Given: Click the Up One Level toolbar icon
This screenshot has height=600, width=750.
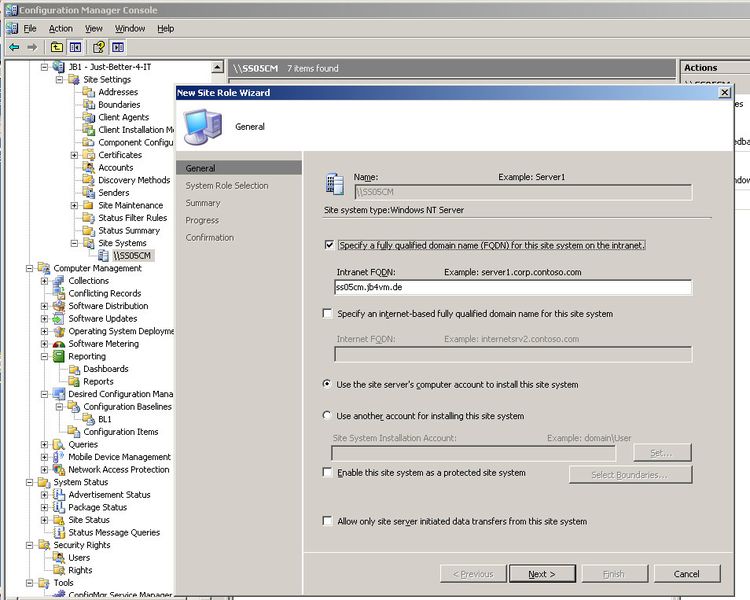Looking at the screenshot, I should pos(56,47).
